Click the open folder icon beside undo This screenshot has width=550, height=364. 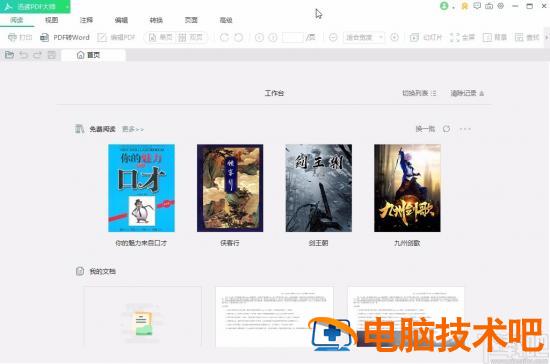click(9, 55)
